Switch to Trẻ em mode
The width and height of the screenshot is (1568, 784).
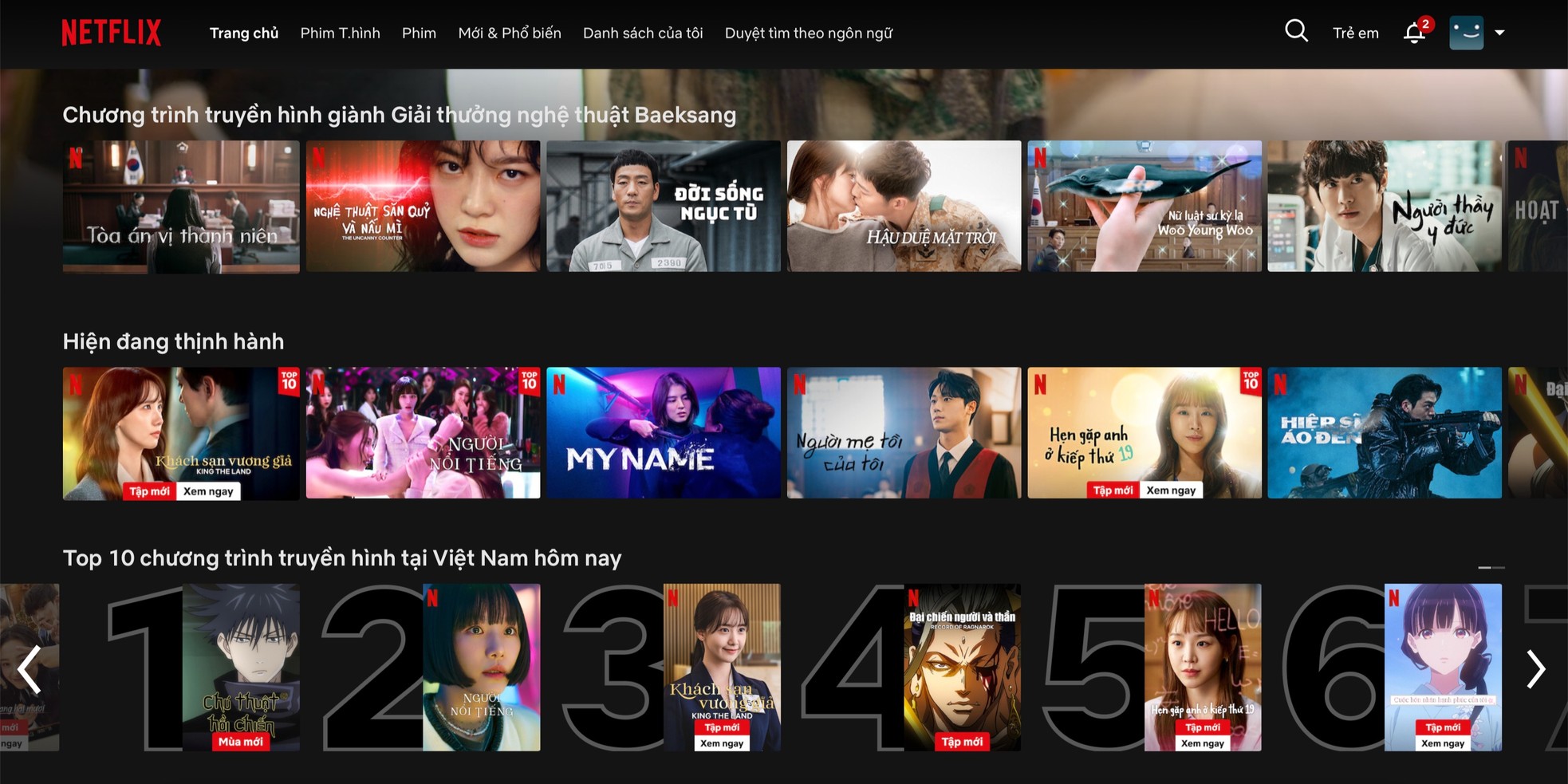1355,33
